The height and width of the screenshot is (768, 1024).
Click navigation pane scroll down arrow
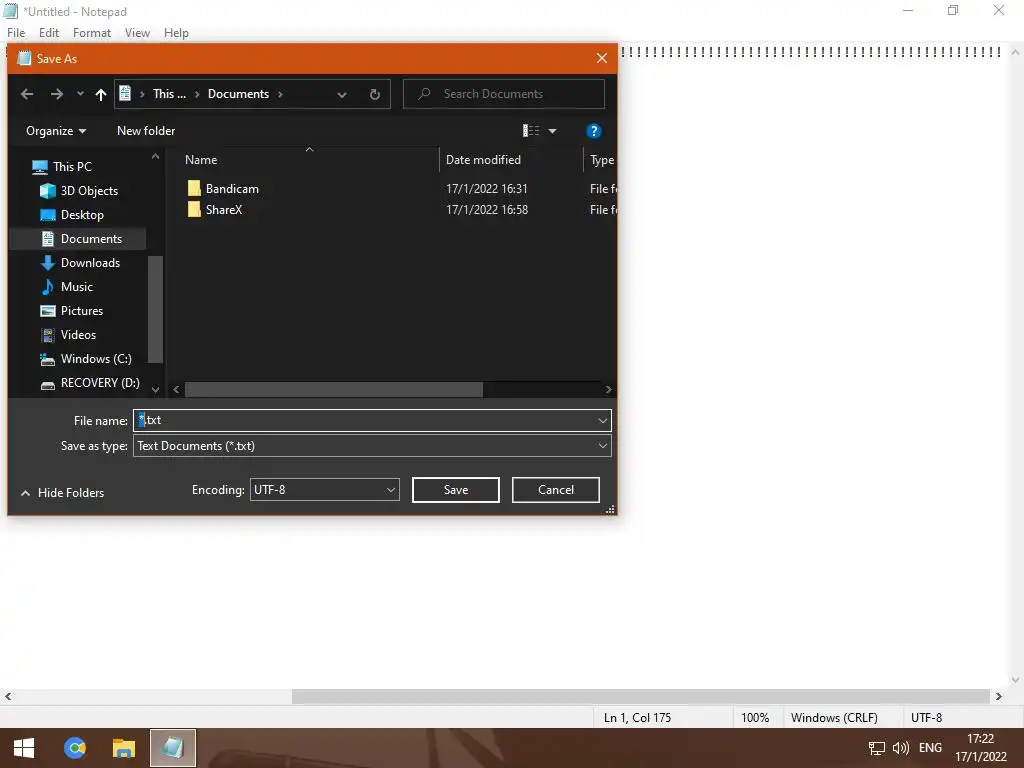point(155,389)
